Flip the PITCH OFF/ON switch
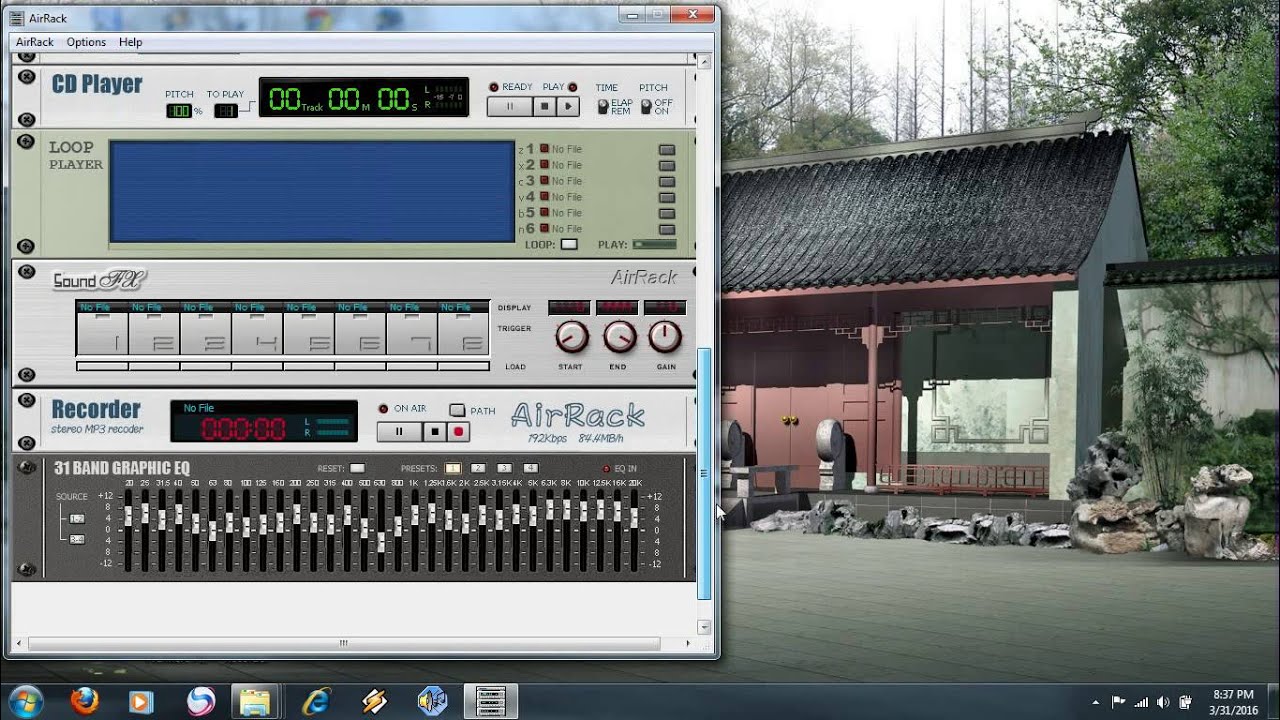The height and width of the screenshot is (720, 1280). [646, 106]
